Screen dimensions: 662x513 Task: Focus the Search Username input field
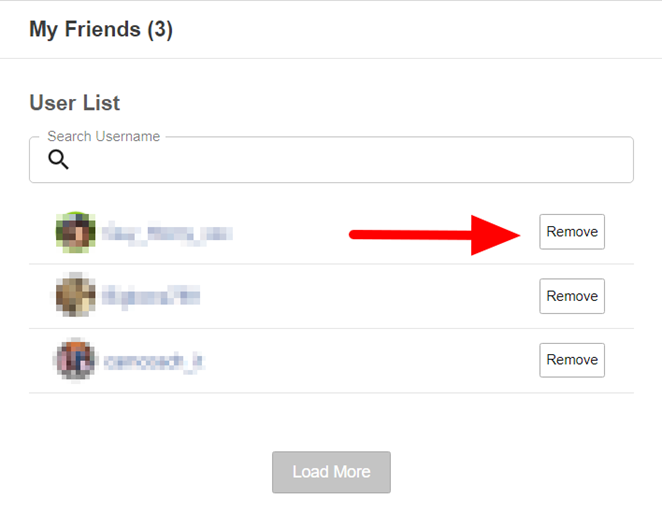click(x=340, y=160)
